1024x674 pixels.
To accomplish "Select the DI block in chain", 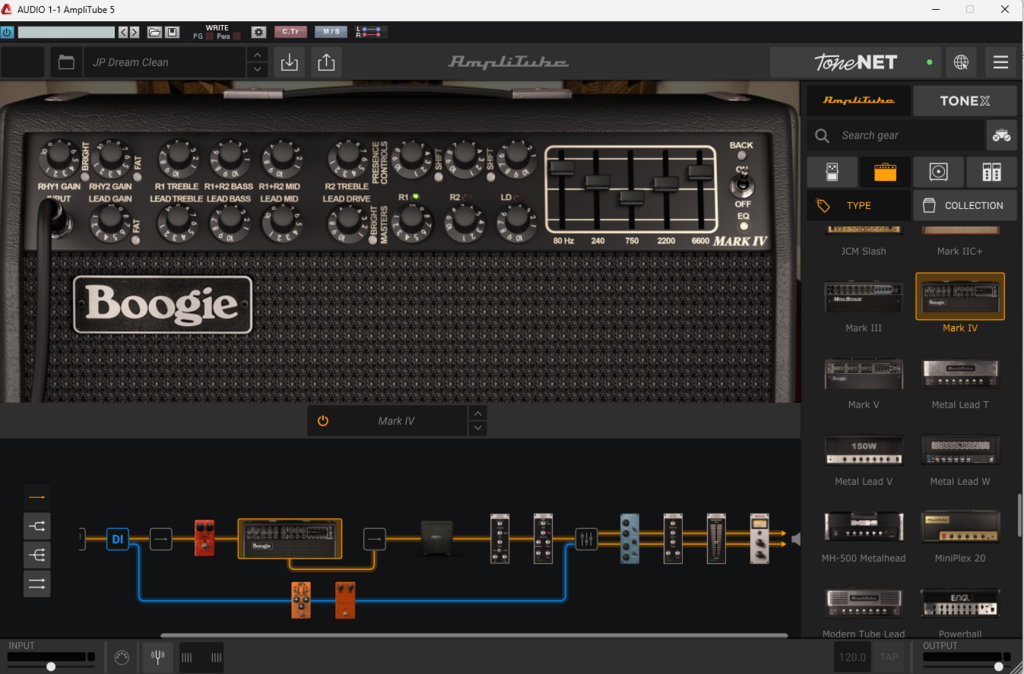I will 118,539.
